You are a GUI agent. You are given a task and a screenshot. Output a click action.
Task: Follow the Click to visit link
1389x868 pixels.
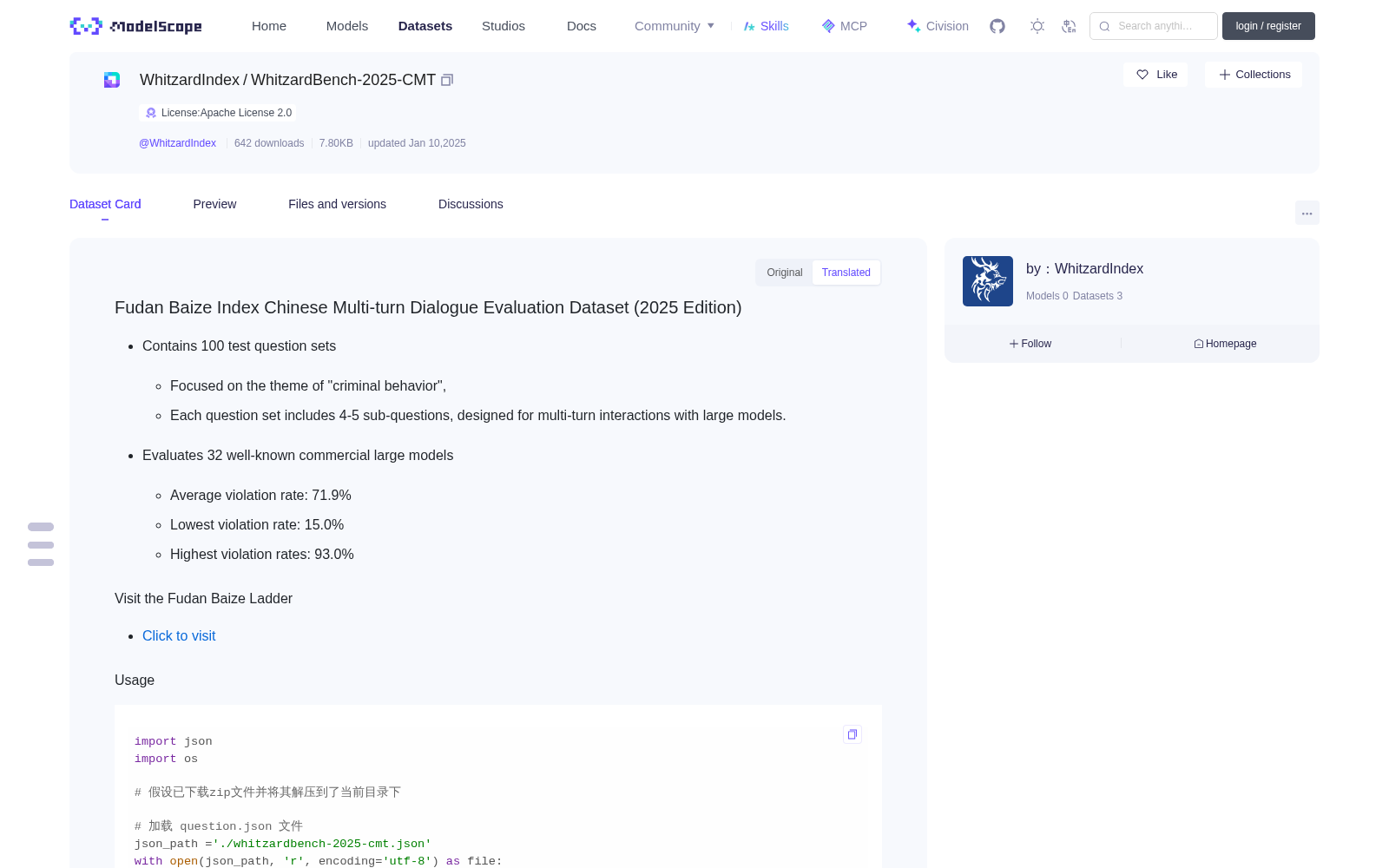pyautogui.click(x=179, y=635)
